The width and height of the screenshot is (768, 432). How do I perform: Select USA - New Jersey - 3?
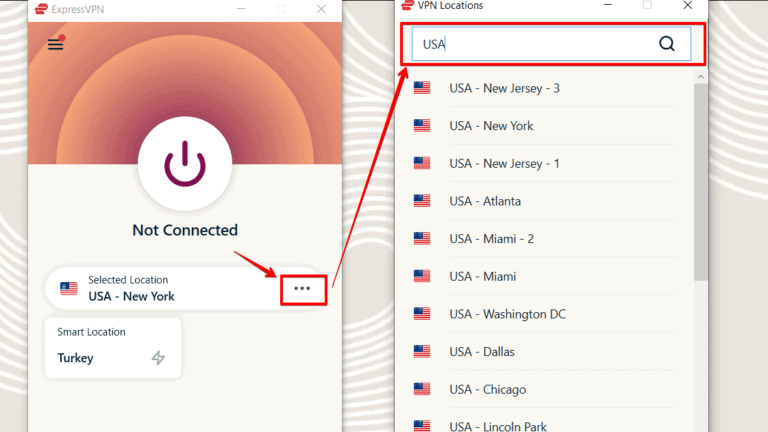(504, 88)
